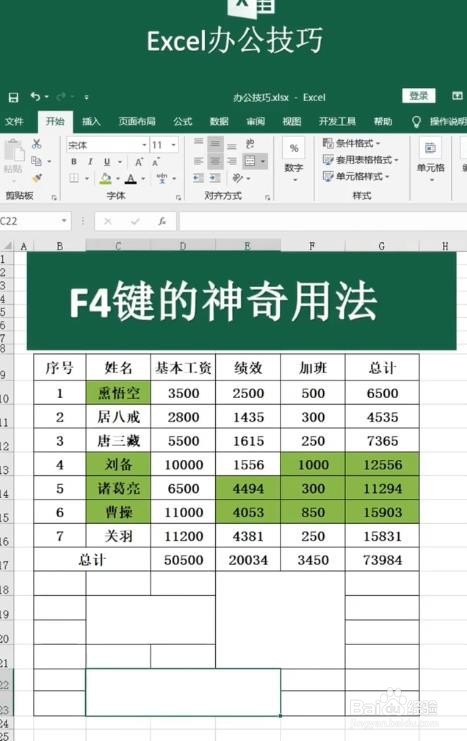
Task: Open the 套用表格格式 dropdown
Action: (361, 160)
